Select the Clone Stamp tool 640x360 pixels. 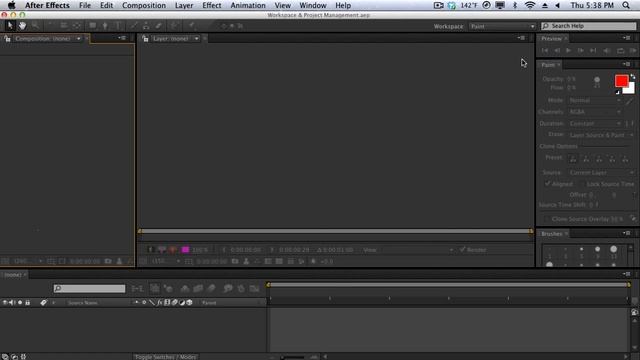click(x=146, y=26)
